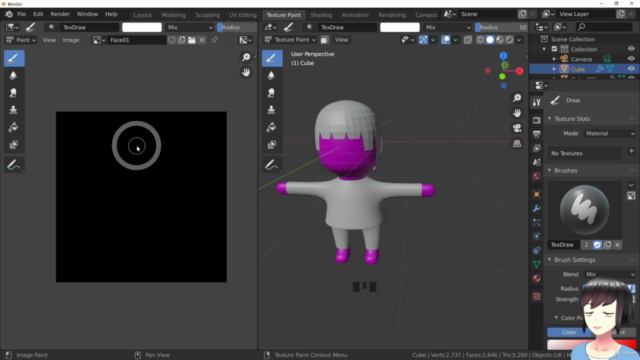Open the Modifiers wrench properties tab
Image resolution: width=640 pixels, height=360 pixels.
(537, 209)
